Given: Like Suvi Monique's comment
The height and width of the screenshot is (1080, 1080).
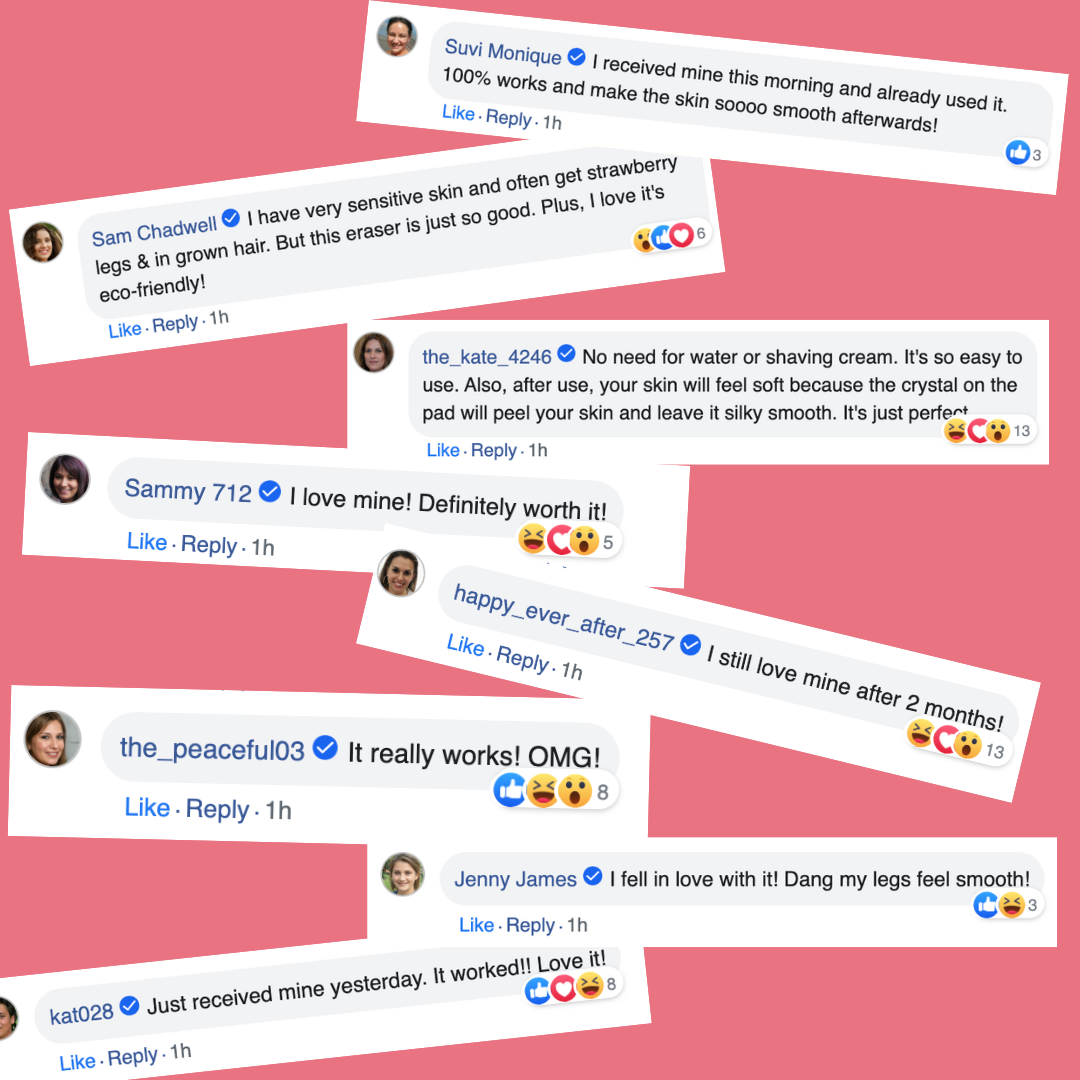Looking at the screenshot, I should tap(459, 113).
